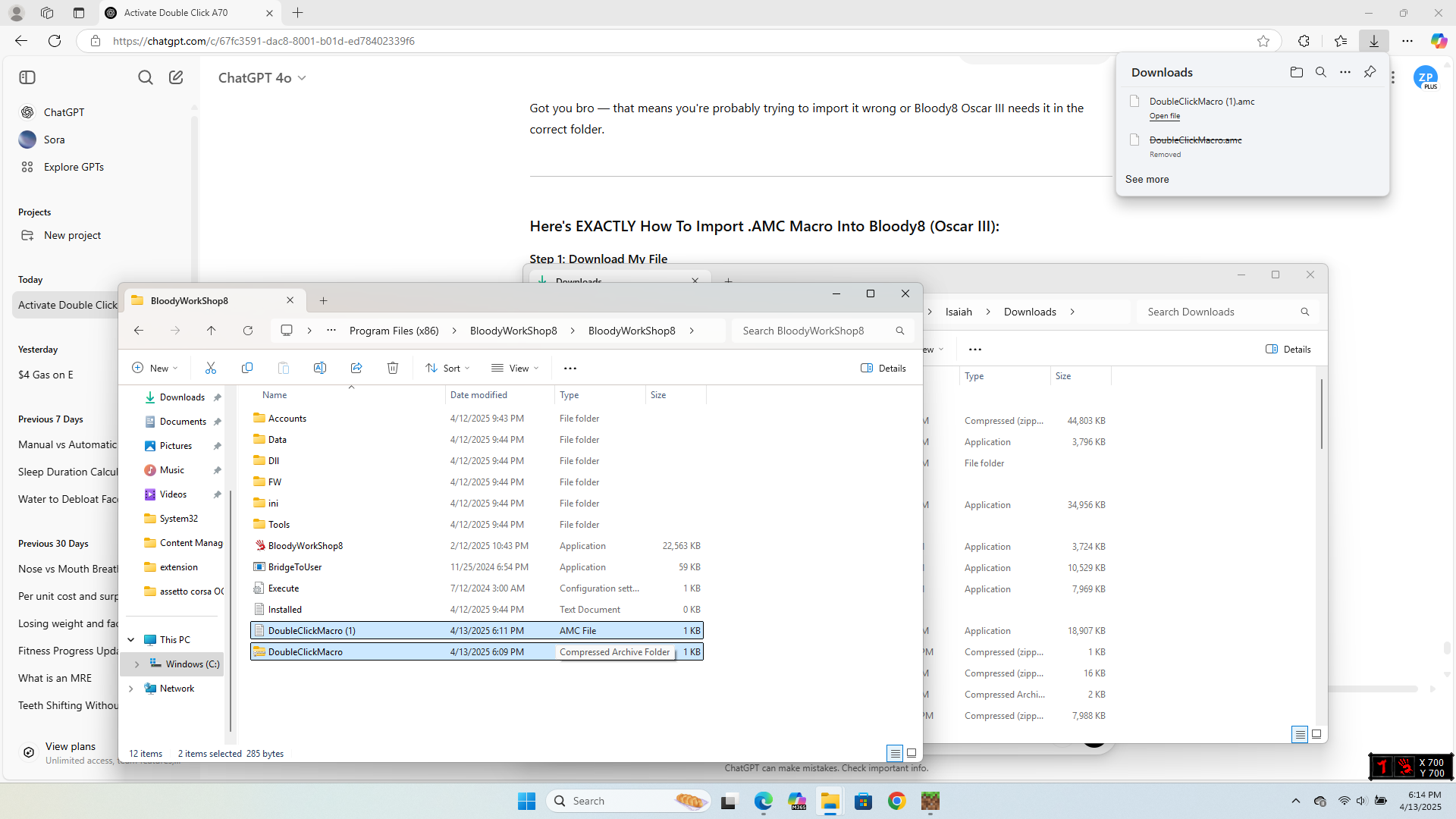Screen dimensions: 1456x819
Task: Click the Search BloodyWorkShop8 field
Action: 811,331
